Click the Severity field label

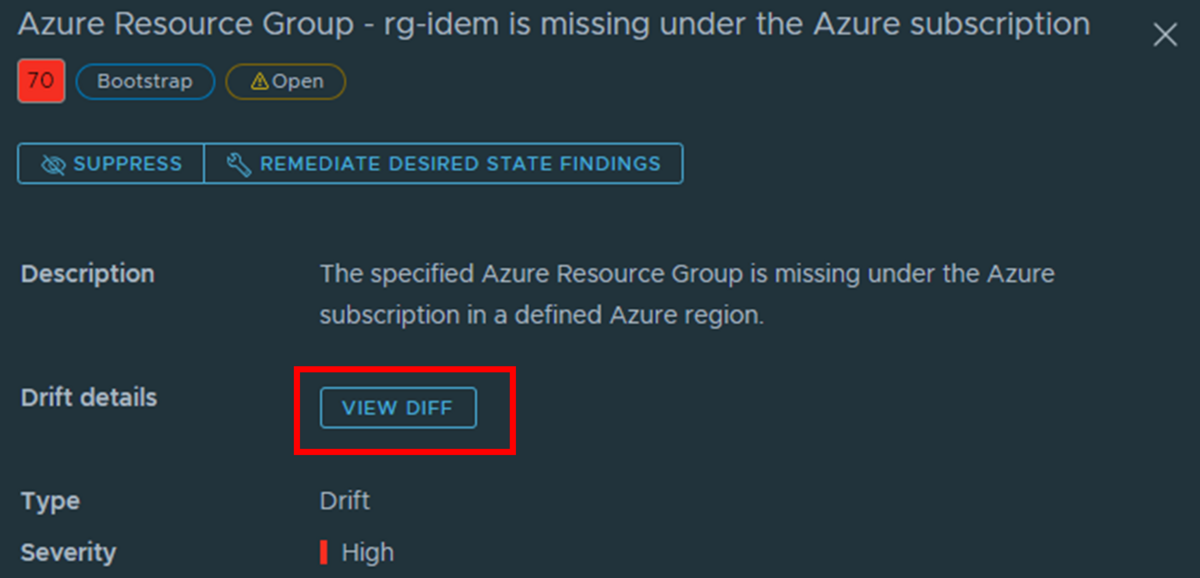tap(68, 552)
